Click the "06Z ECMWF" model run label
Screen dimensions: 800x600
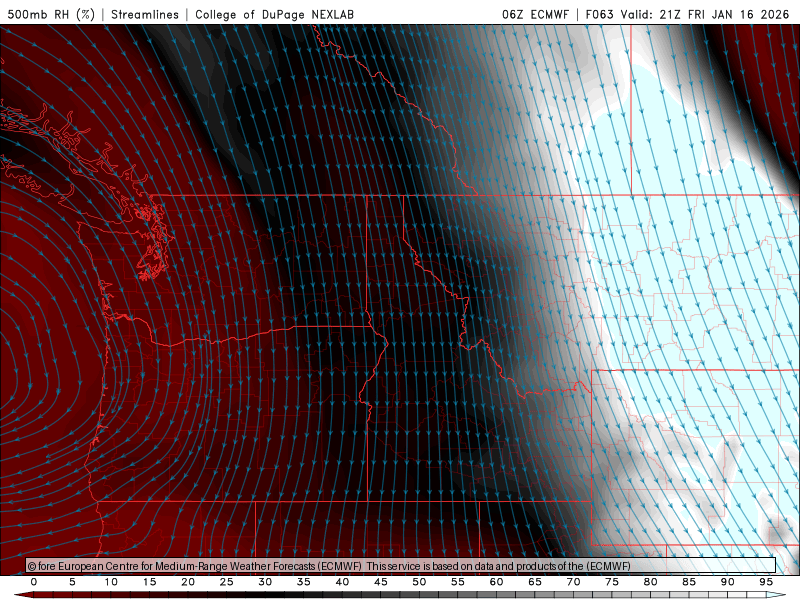(x=535, y=14)
